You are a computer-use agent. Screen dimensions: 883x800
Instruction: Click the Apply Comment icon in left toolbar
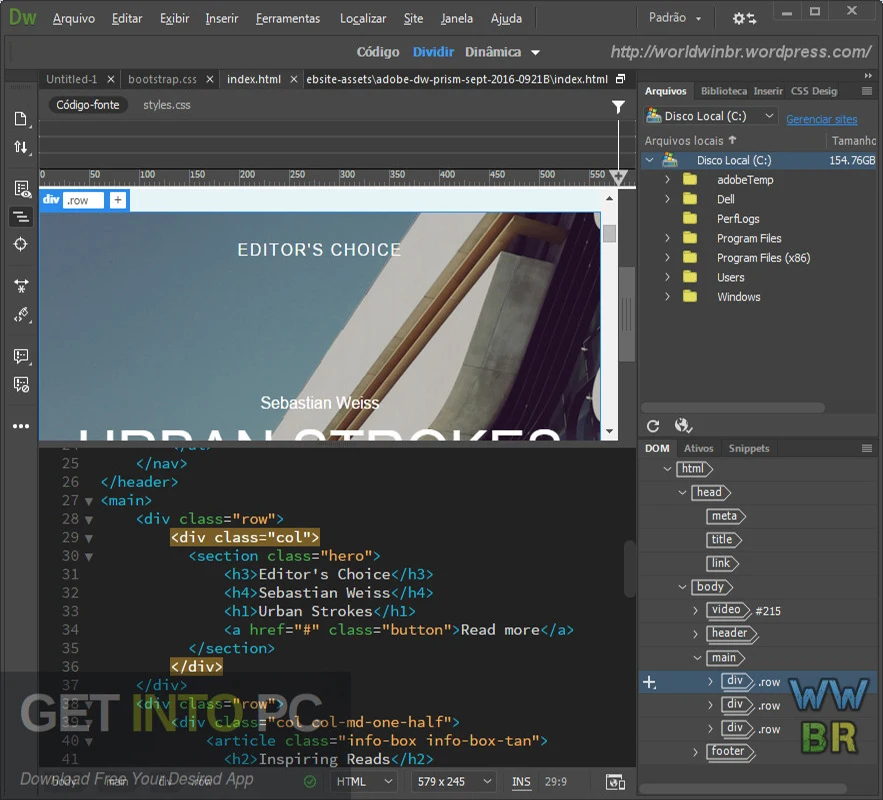[20, 355]
